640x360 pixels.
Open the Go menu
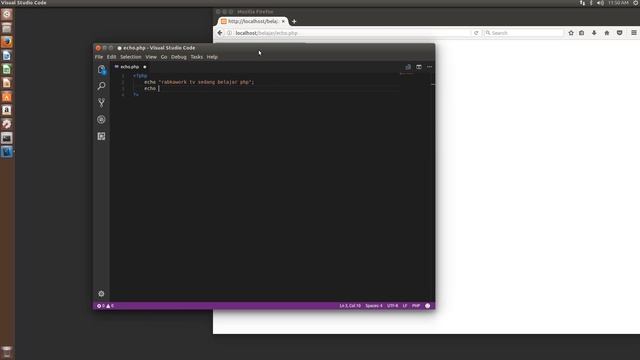(x=164, y=57)
